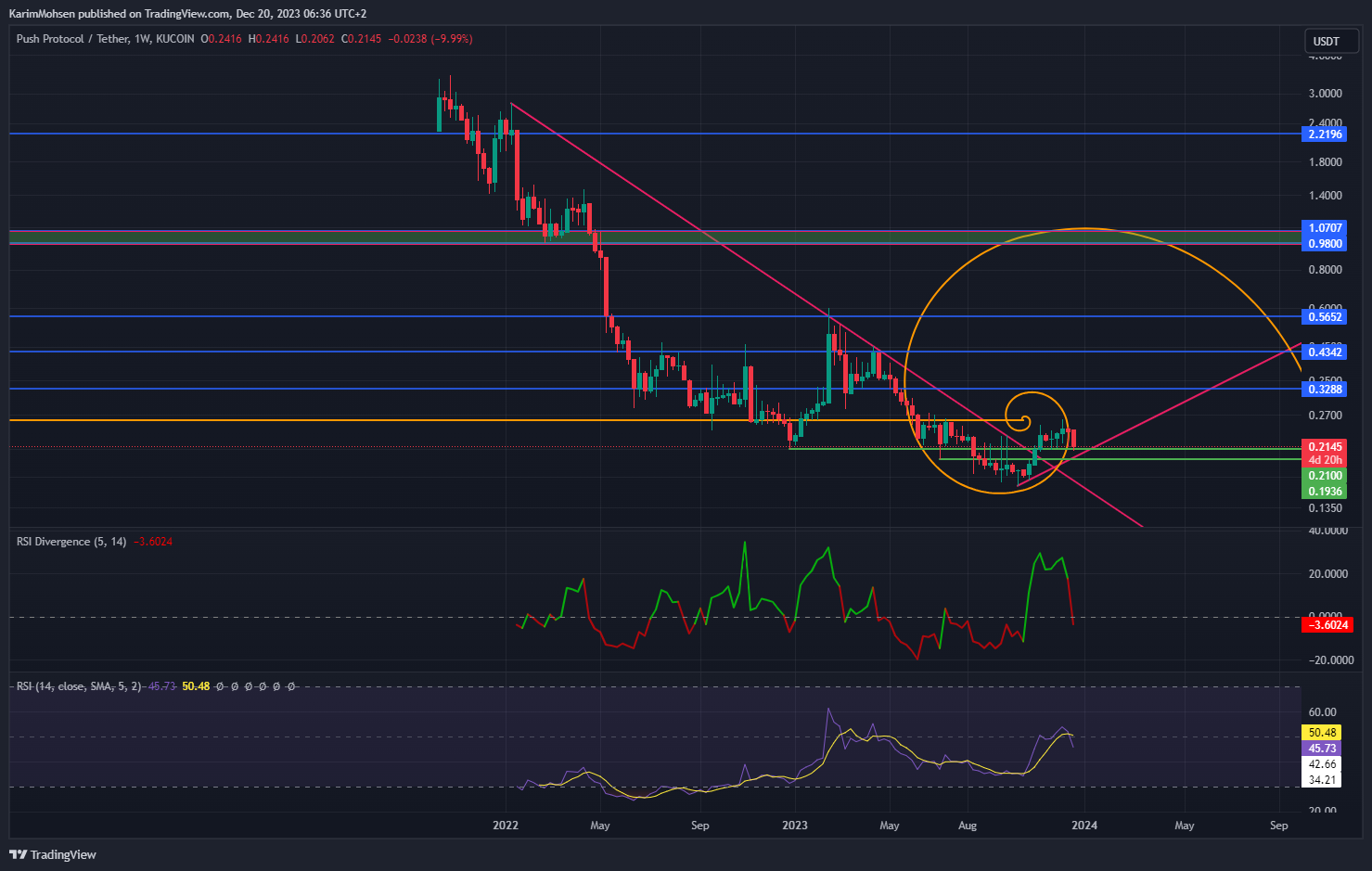This screenshot has width=1372, height=871.
Task: Click the 0.9800 blue price label
Action: click(x=1325, y=244)
